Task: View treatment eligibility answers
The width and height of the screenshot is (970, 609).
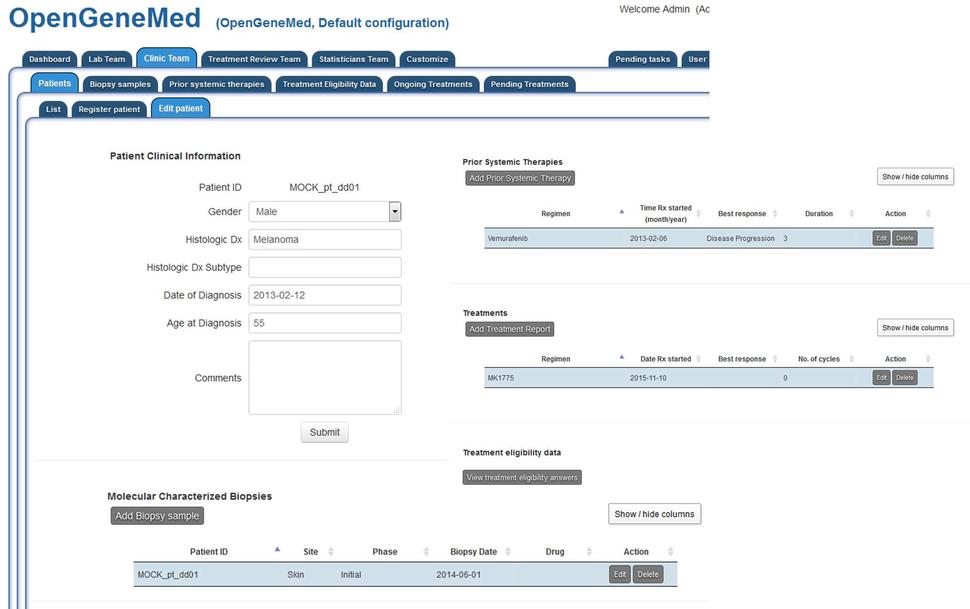Action: point(522,477)
